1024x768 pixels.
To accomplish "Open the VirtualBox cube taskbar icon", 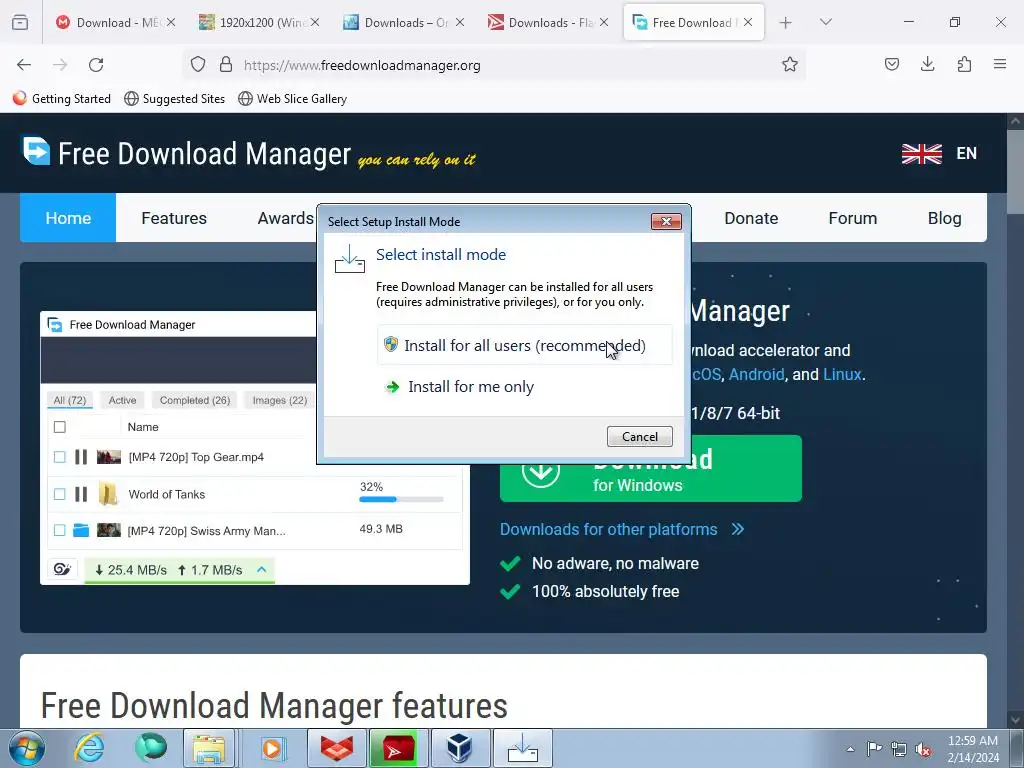I will click(460, 748).
